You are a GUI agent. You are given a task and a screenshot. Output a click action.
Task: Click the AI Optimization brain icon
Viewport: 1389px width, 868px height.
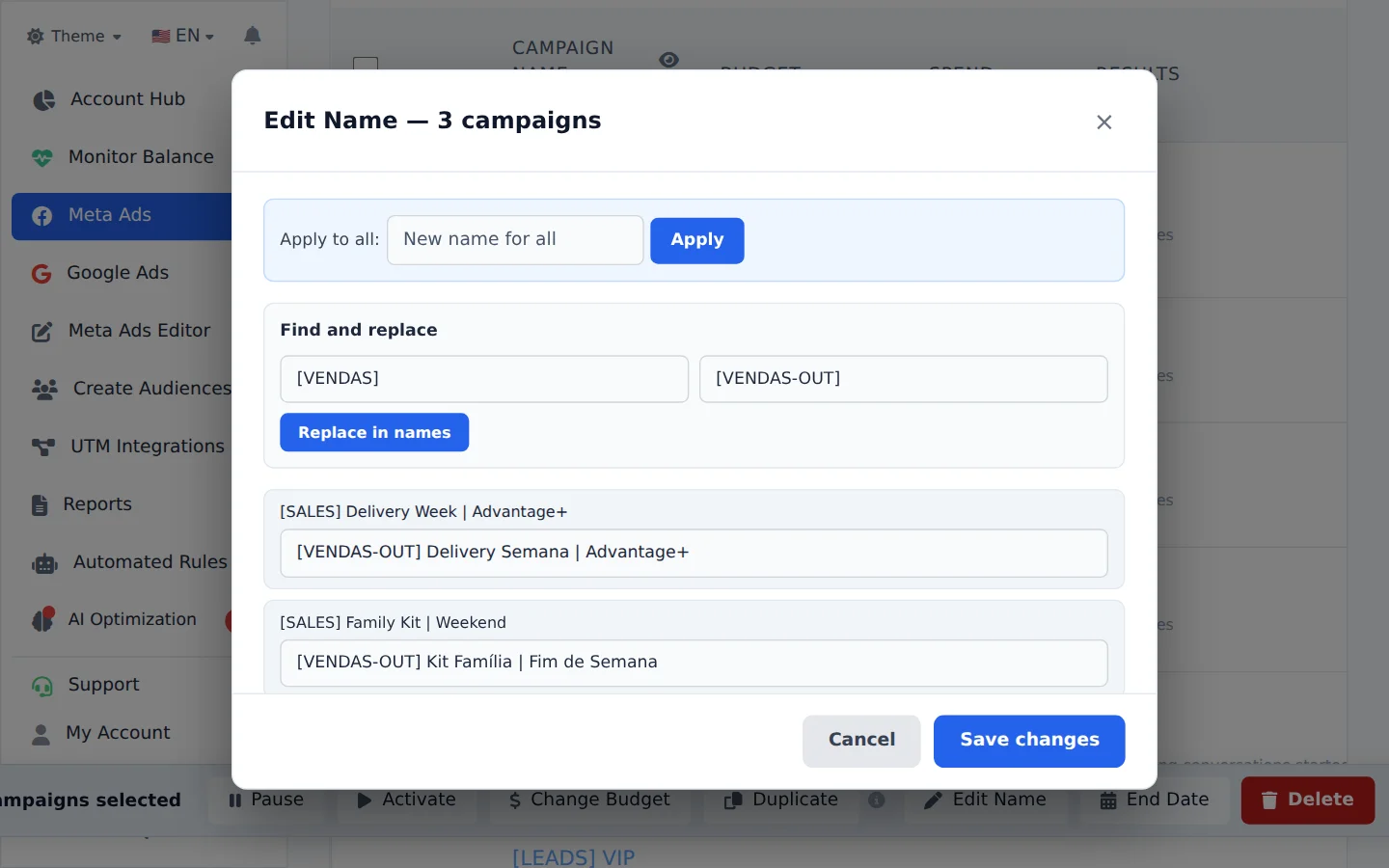tap(42, 620)
